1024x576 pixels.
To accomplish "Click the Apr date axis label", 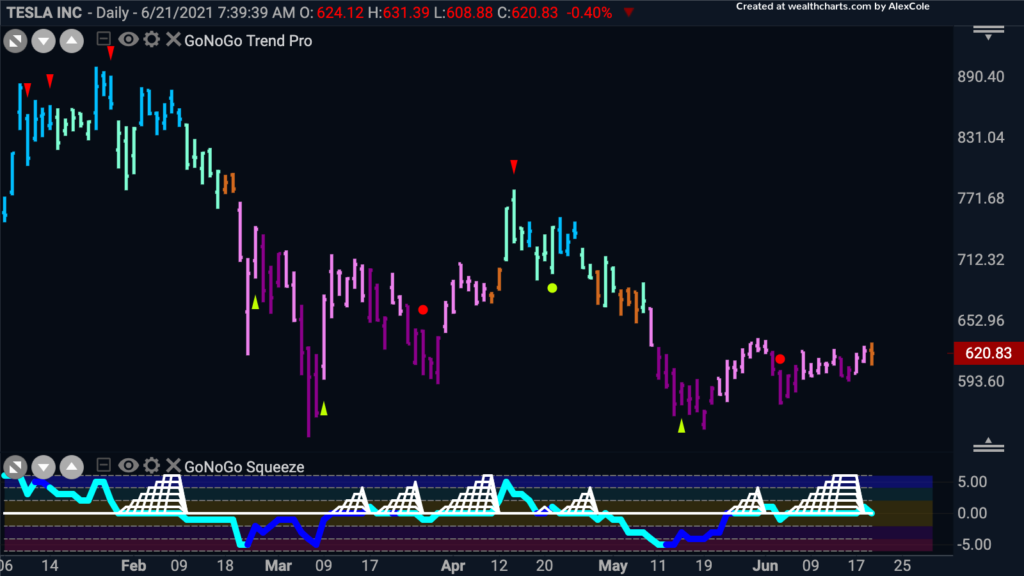I will pos(453,566).
